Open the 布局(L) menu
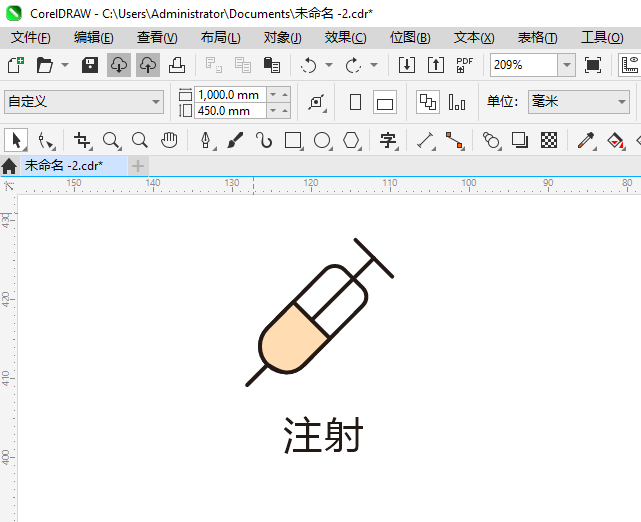This screenshot has width=641, height=522. click(x=221, y=38)
